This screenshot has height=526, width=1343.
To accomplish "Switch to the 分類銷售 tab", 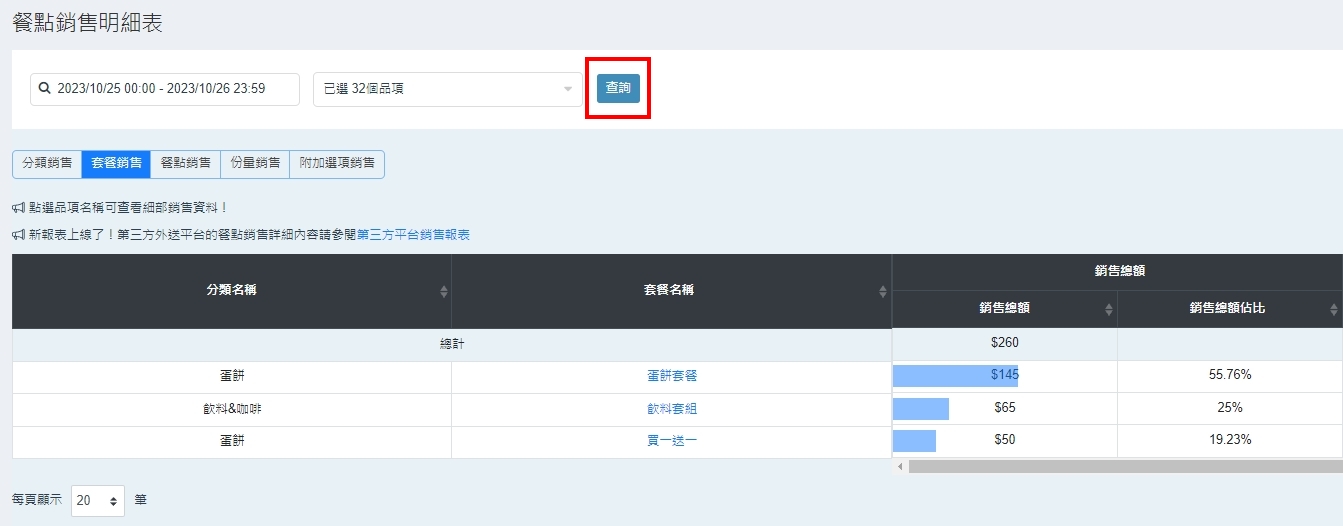I will point(47,164).
